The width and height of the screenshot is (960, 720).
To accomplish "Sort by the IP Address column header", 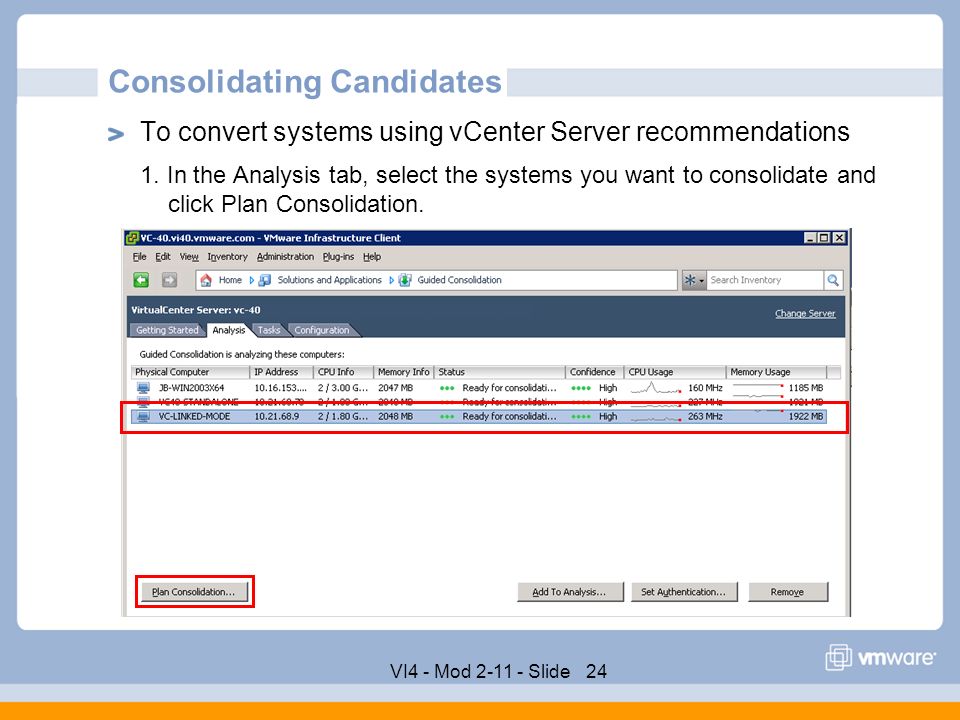I will [282, 372].
